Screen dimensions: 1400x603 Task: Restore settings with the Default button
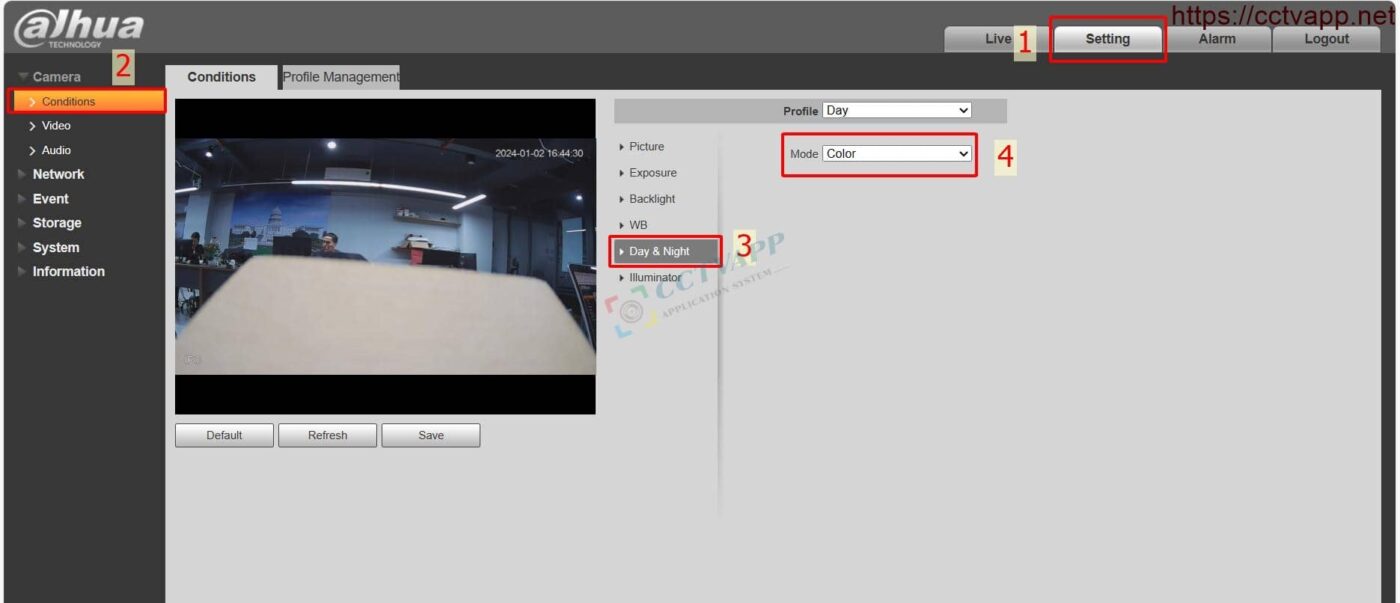pyautogui.click(x=224, y=434)
